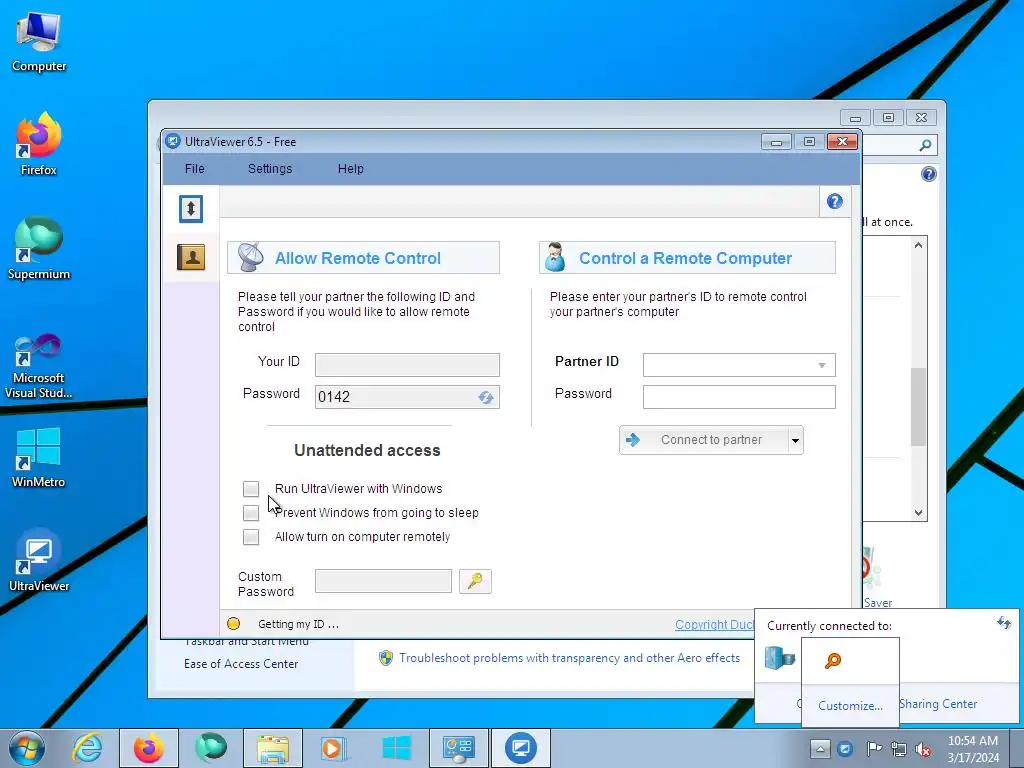Open the Copyright link in status bar
The height and width of the screenshot is (768, 1024).
click(714, 624)
